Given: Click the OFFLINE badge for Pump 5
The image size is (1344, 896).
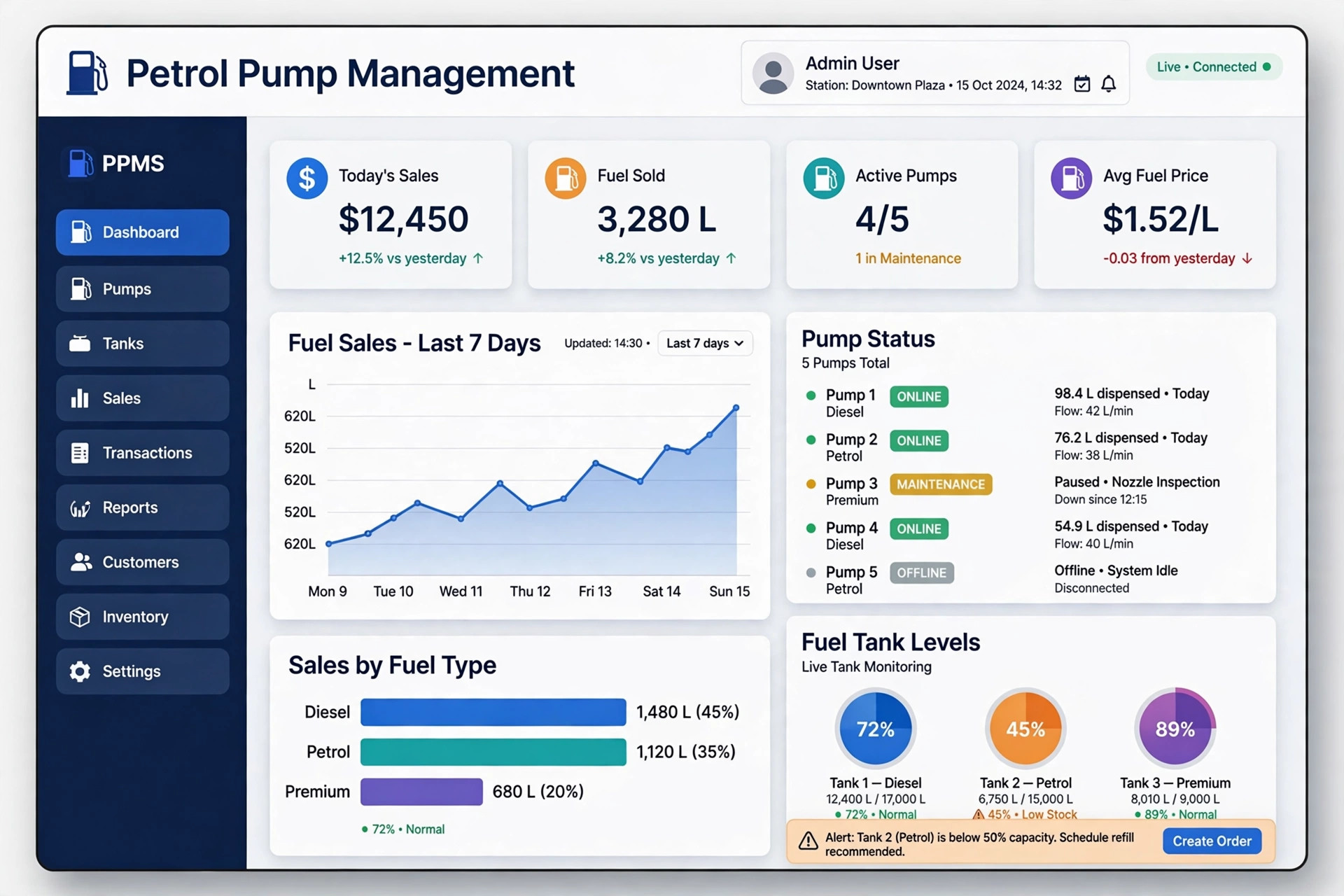Looking at the screenshot, I should pyautogui.click(x=921, y=573).
